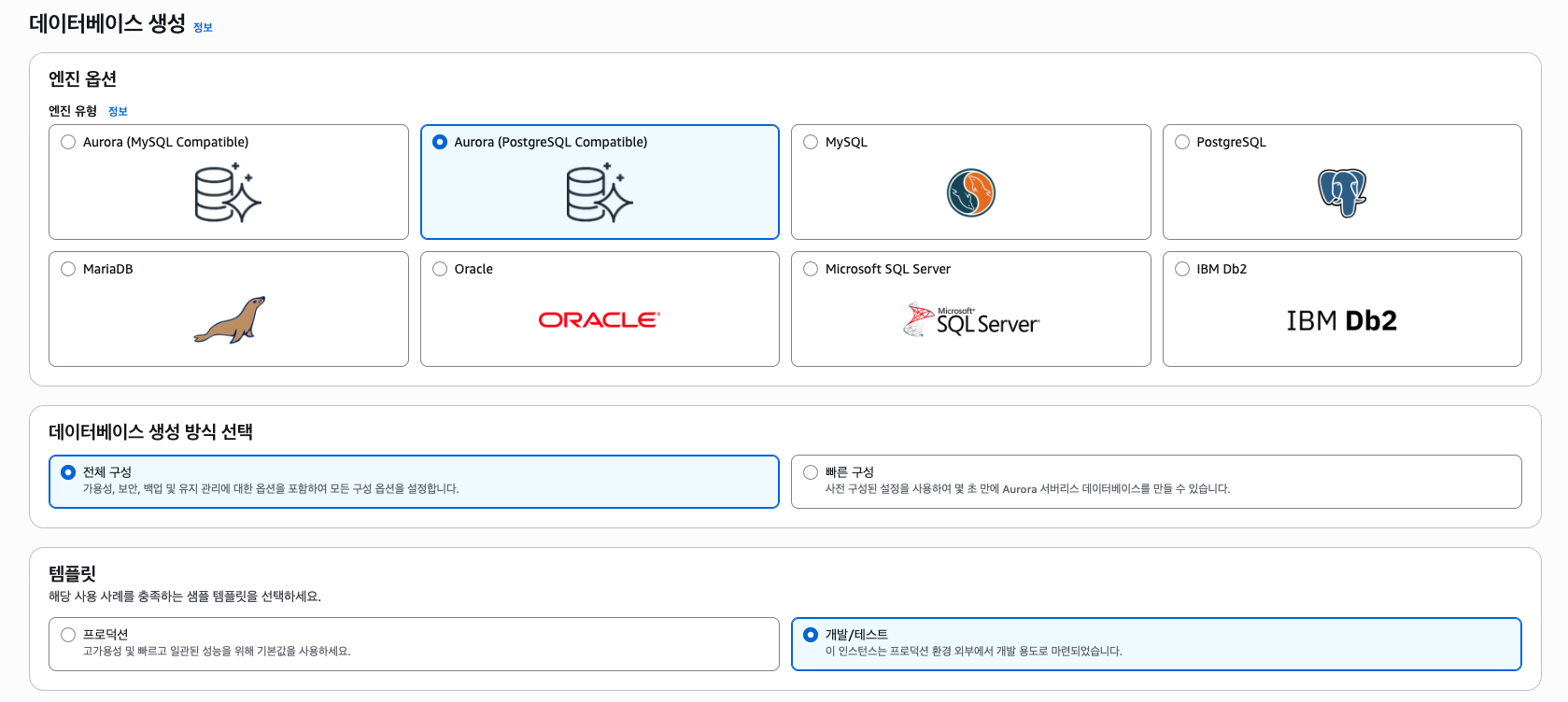Click the PostgreSQL elephant logo
The width and height of the screenshot is (1568, 702).
click(1342, 193)
